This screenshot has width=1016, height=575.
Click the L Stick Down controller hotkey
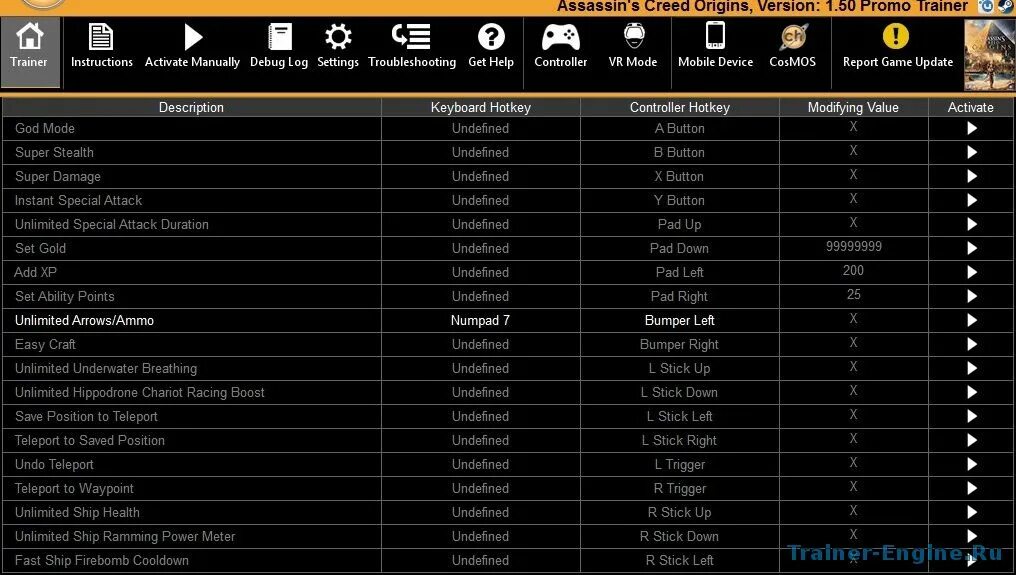click(680, 392)
